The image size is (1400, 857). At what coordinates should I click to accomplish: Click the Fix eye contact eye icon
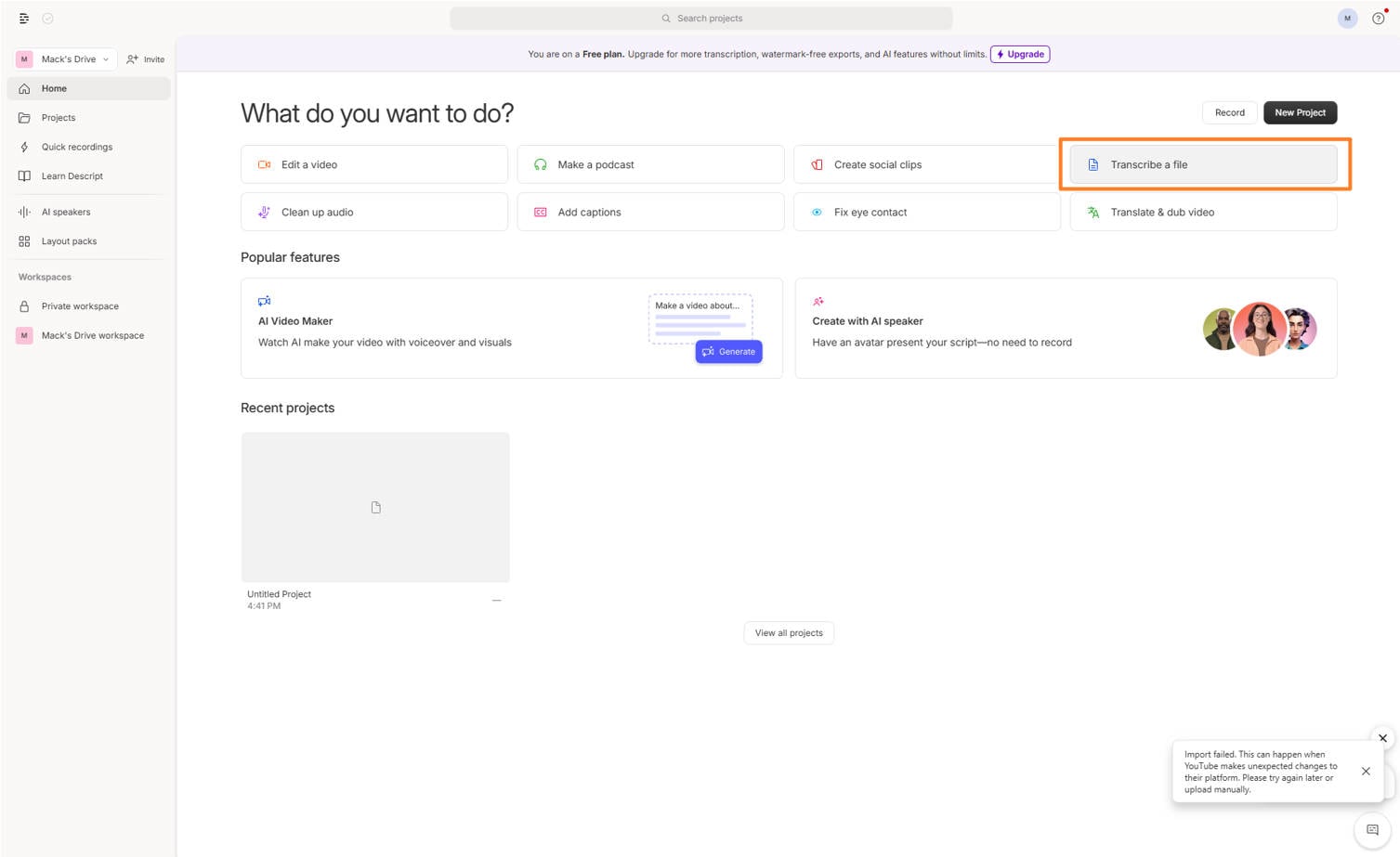pyautogui.click(x=817, y=212)
